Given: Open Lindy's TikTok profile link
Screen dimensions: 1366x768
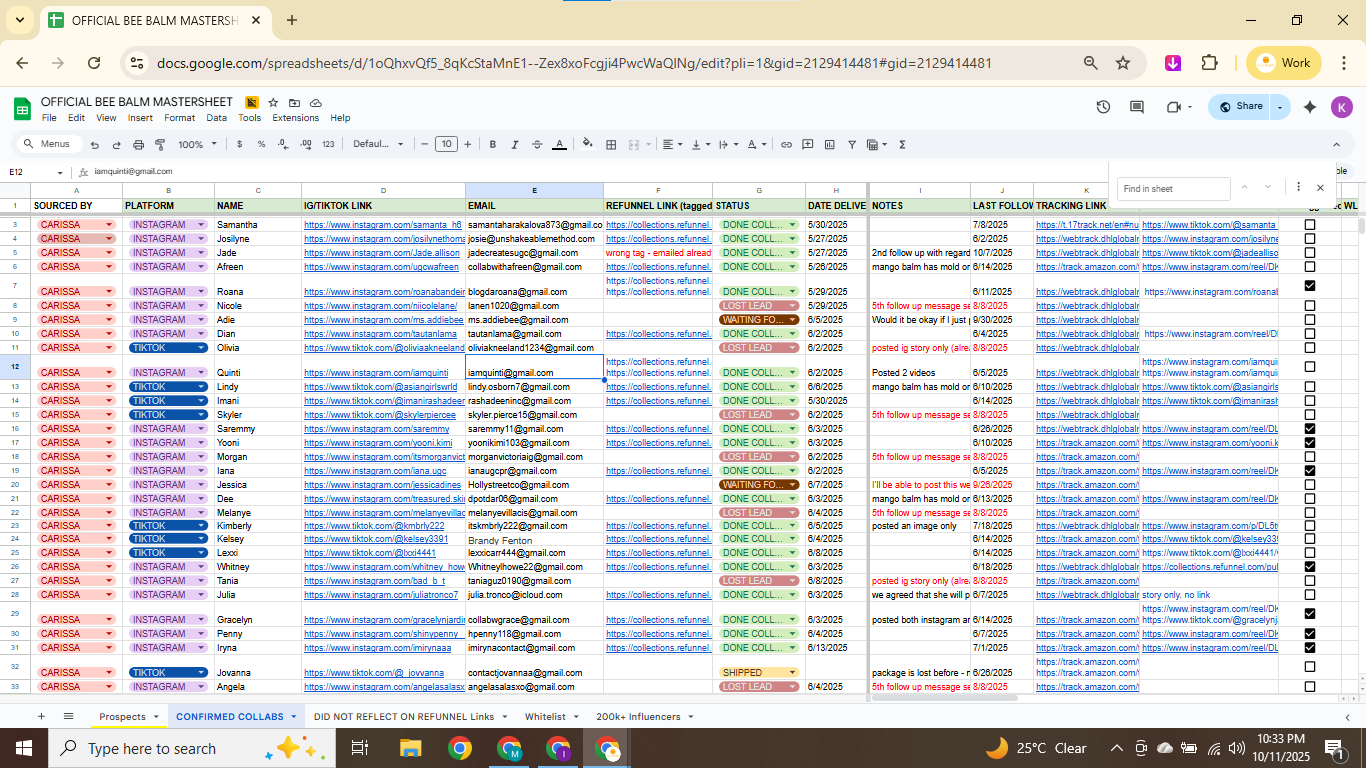Looking at the screenshot, I should [381, 387].
